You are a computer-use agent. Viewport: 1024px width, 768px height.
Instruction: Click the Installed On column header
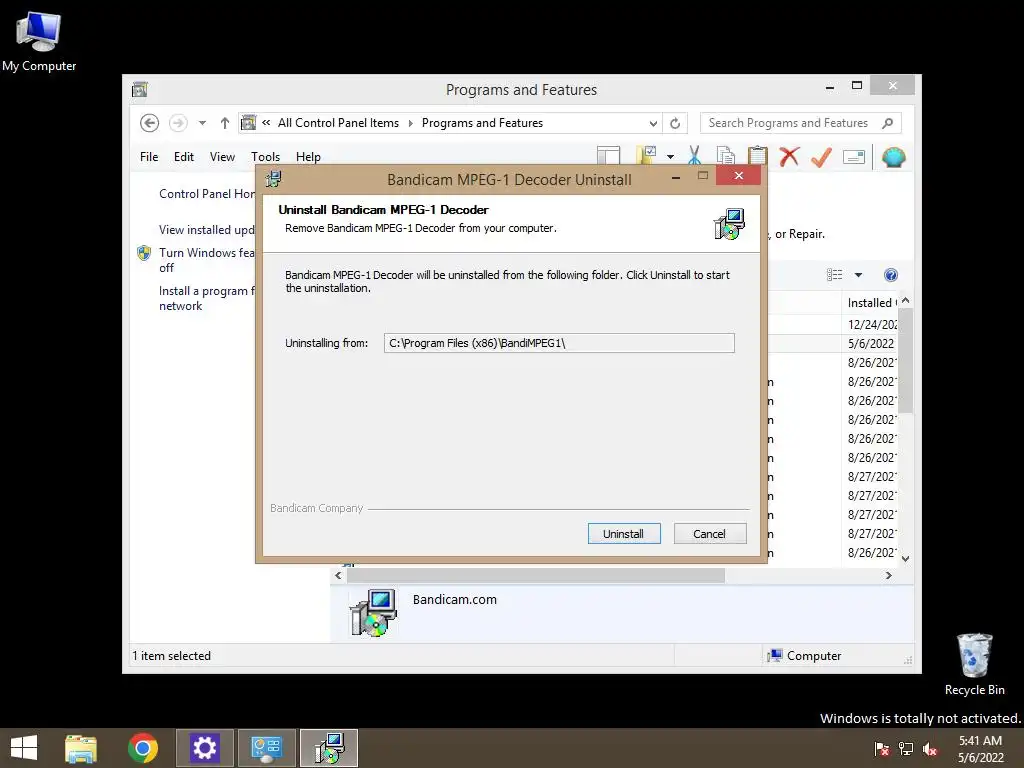click(x=871, y=303)
